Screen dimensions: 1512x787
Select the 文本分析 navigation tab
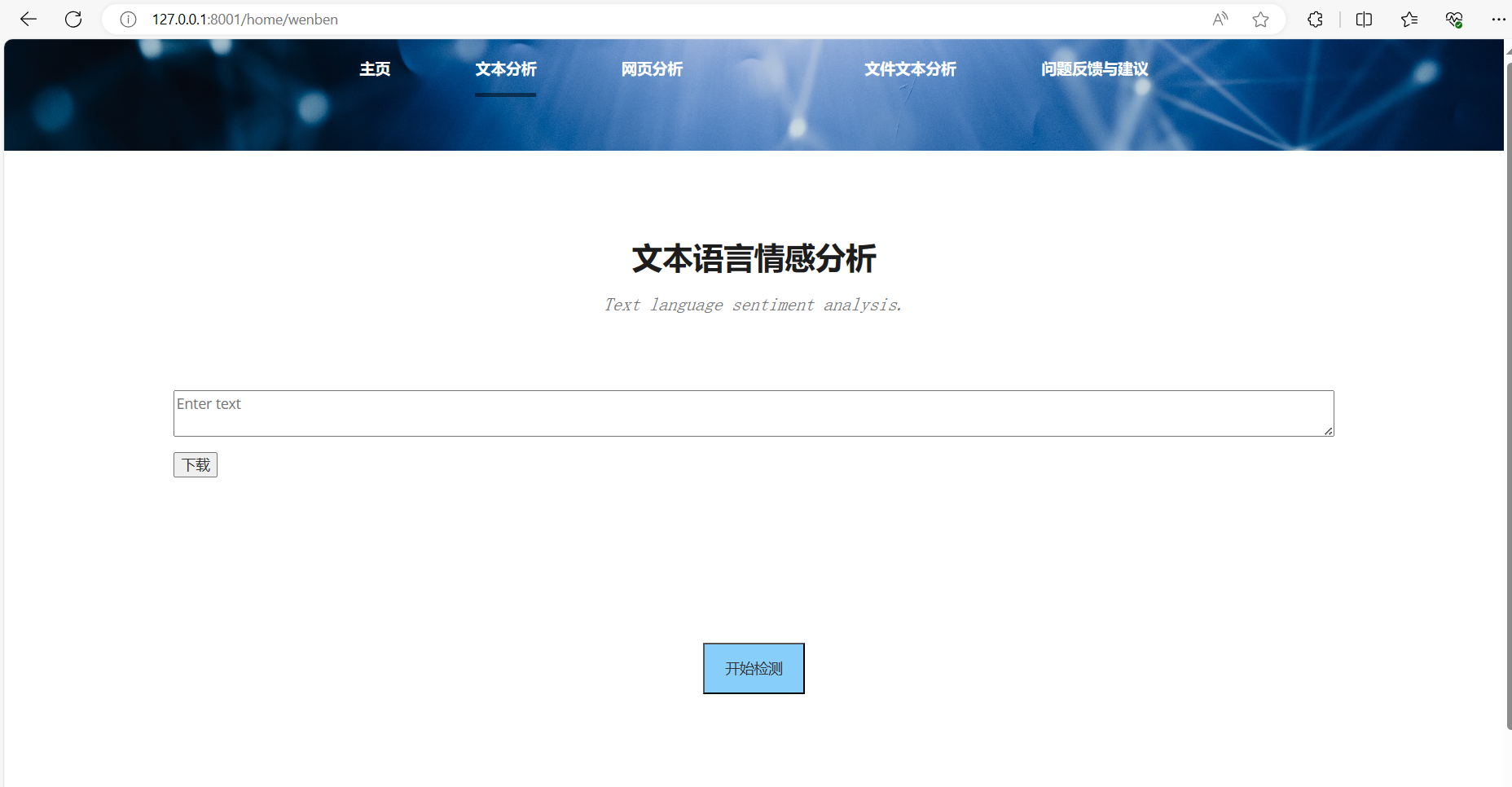506,69
